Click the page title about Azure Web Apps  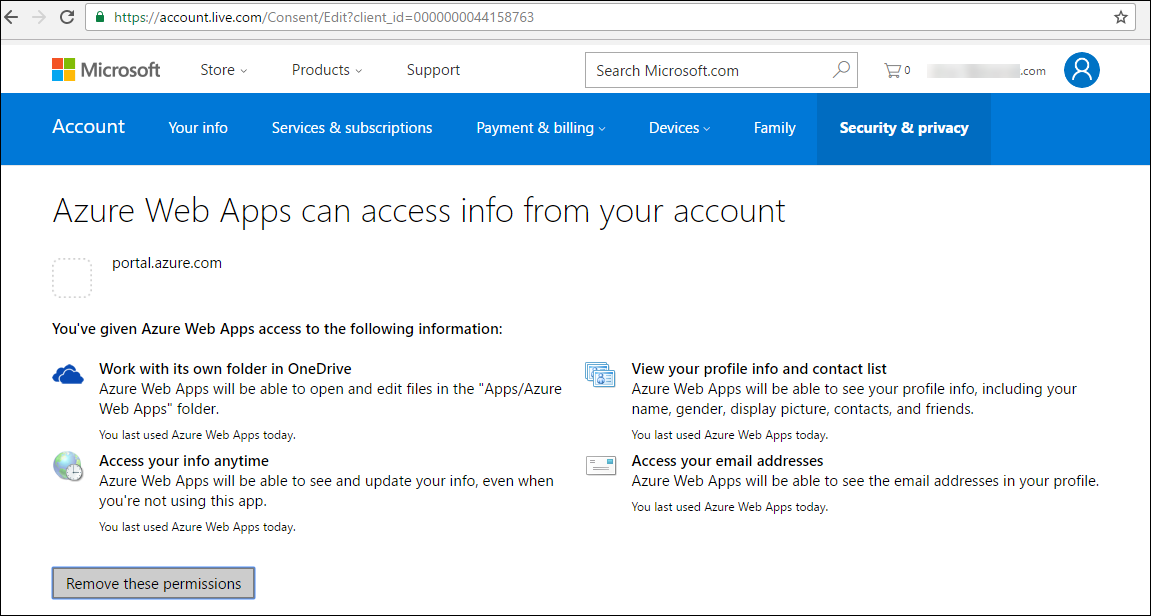(x=418, y=211)
